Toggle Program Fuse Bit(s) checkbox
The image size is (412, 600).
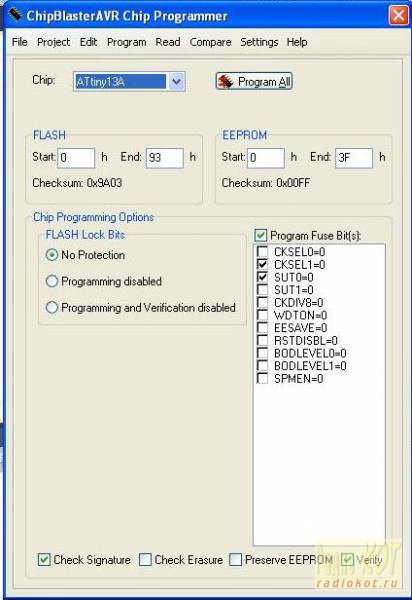261,235
